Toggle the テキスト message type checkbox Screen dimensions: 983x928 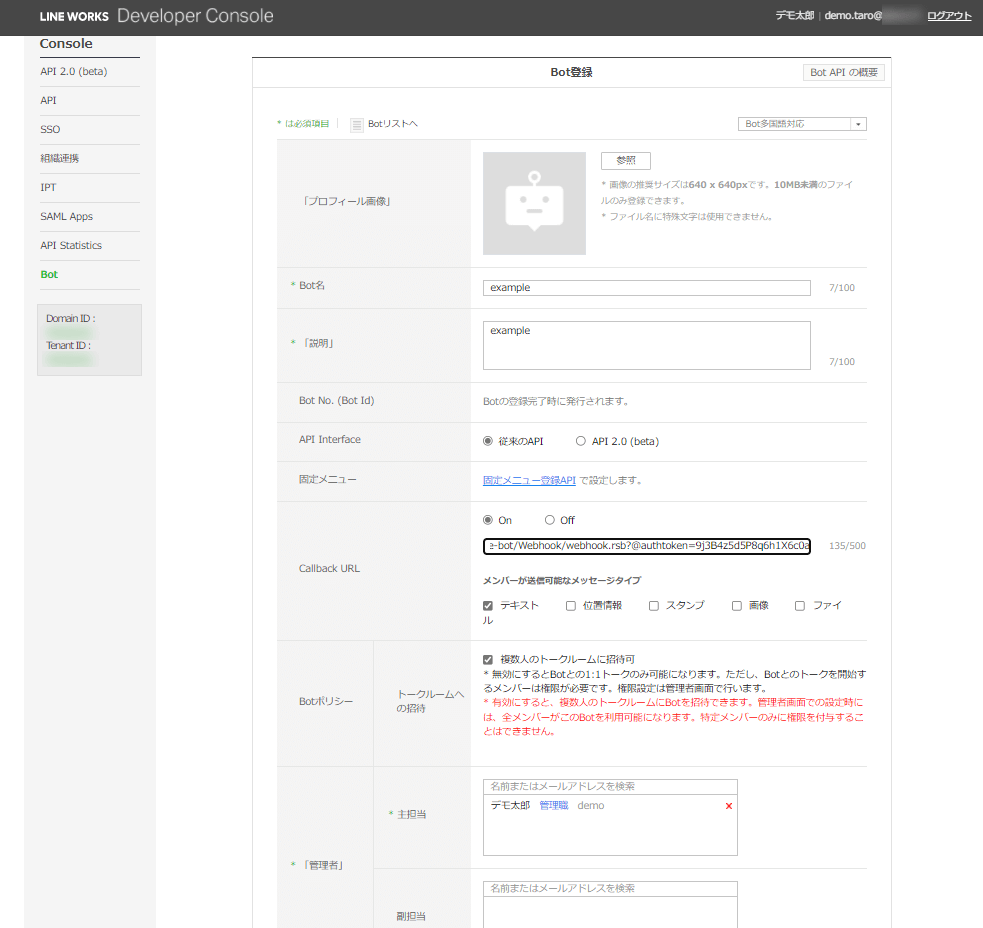point(488,606)
